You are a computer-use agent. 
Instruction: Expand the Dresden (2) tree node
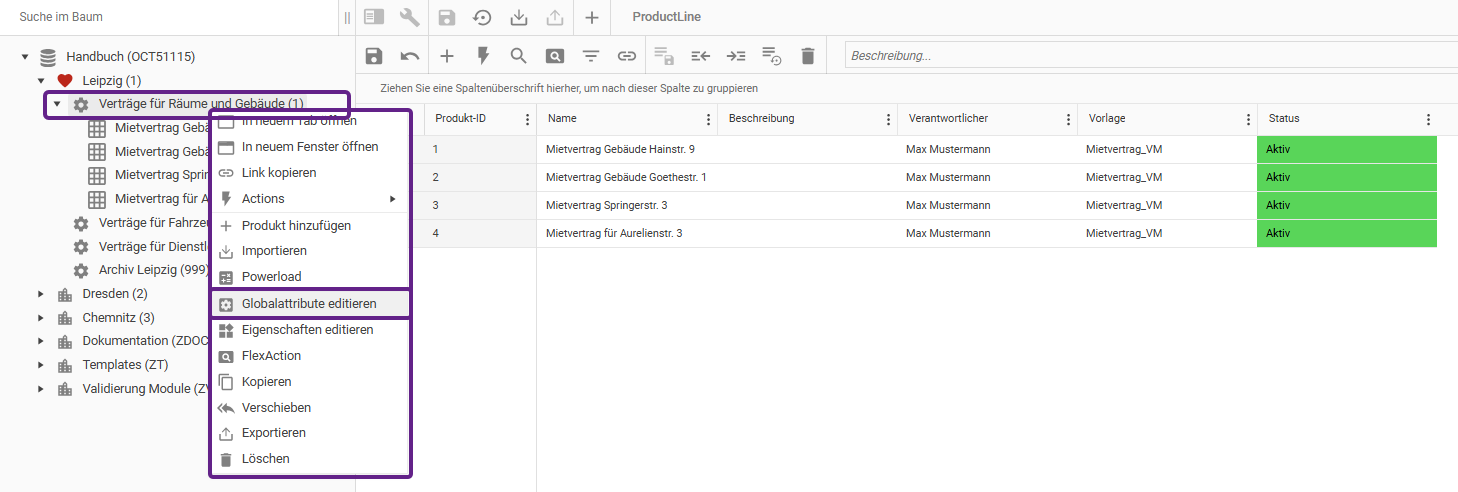coord(41,294)
